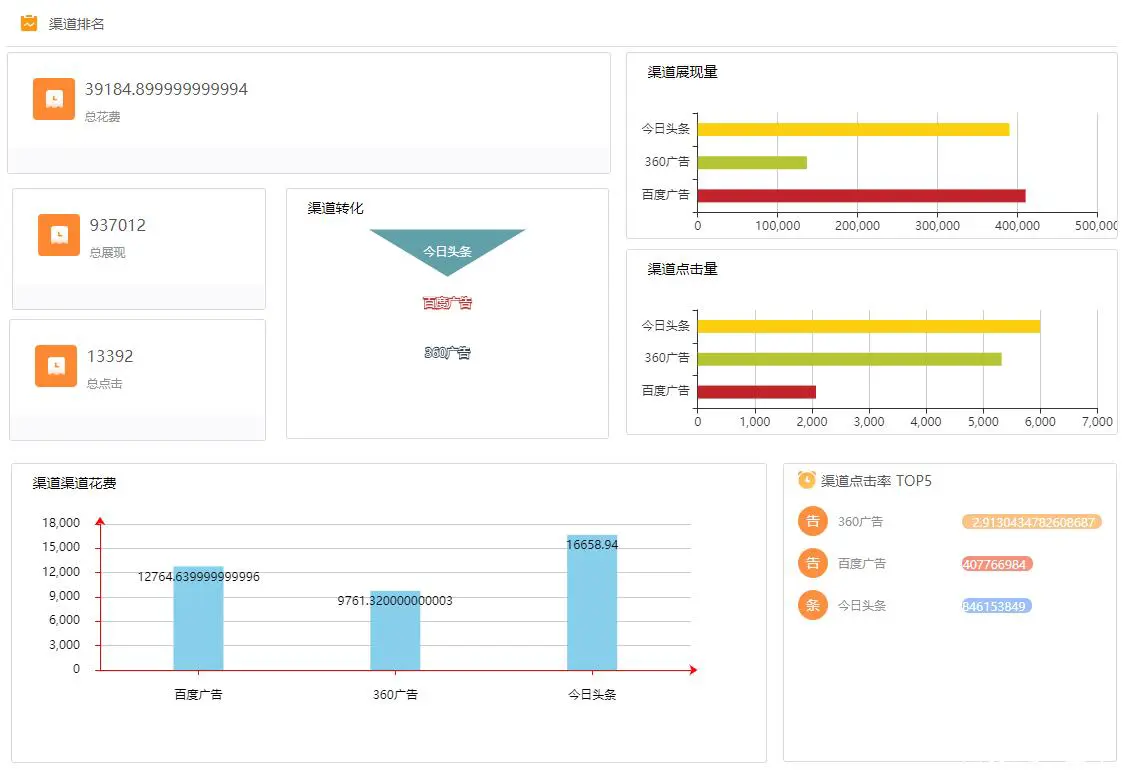Click the 渠道排名 header icon
Viewport: 1135px width, 784px height.
(29, 23)
